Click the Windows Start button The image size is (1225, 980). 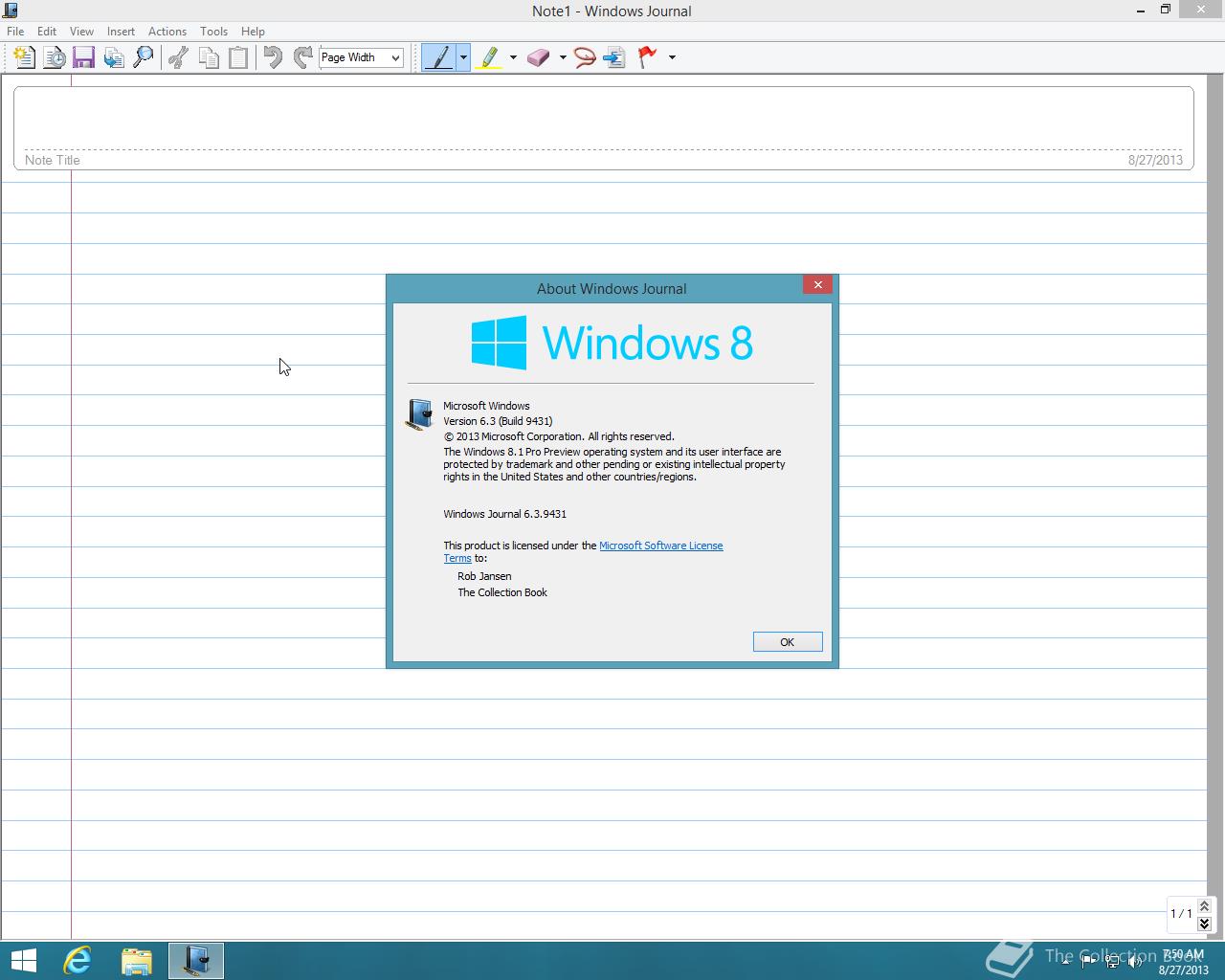coord(23,961)
